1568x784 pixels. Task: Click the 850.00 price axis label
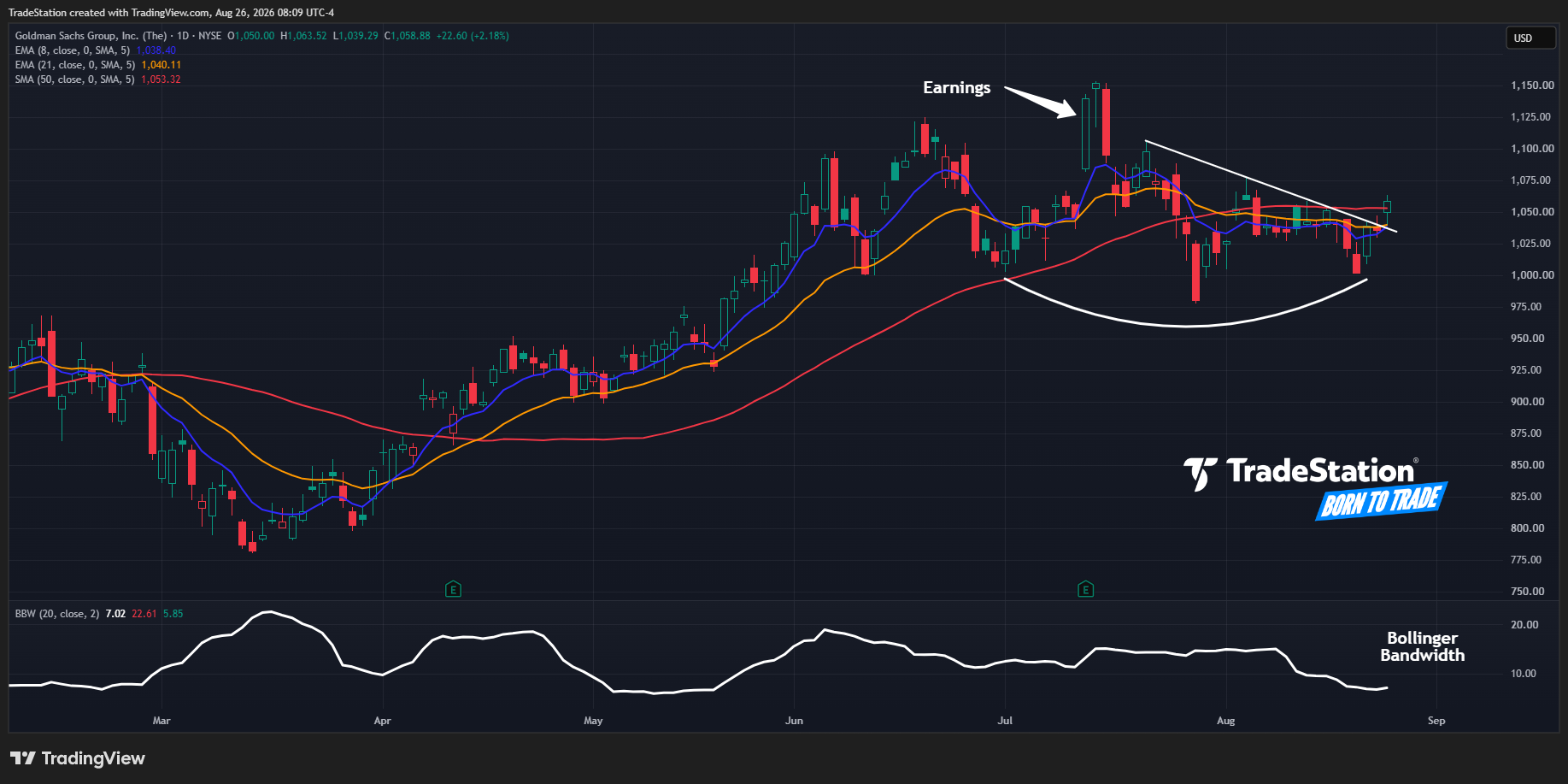(x=1527, y=465)
